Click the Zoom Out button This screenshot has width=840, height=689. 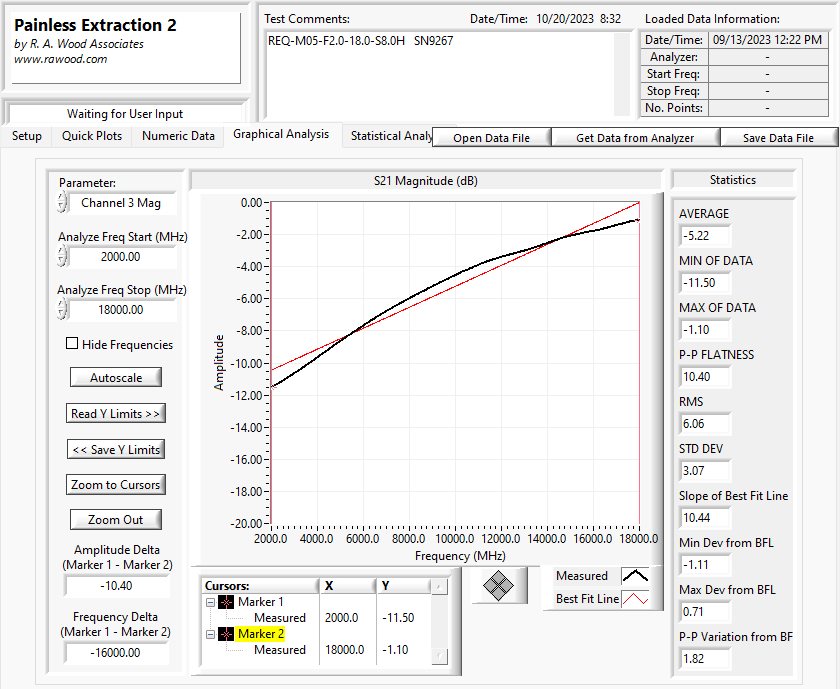pyautogui.click(x=116, y=520)
